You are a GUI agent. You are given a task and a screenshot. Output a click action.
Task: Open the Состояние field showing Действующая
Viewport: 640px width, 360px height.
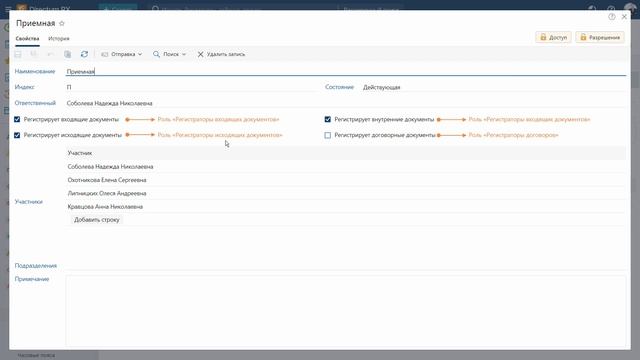[494, 87]
